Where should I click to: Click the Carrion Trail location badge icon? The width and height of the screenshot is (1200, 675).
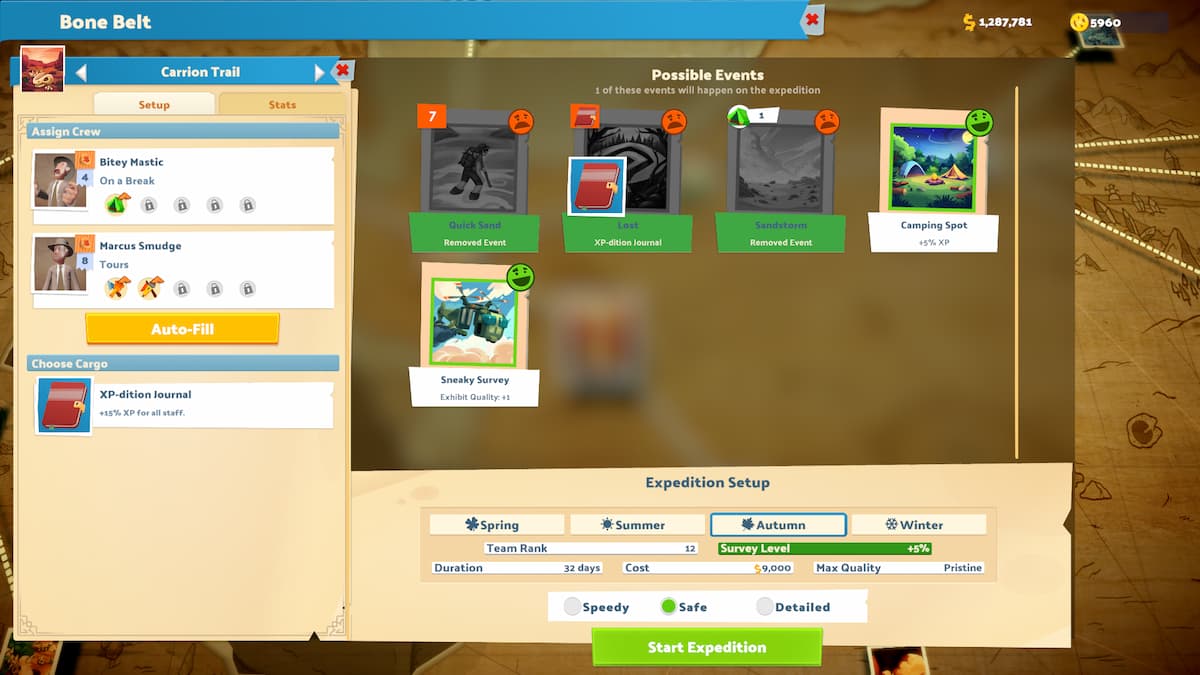(42, 69)
